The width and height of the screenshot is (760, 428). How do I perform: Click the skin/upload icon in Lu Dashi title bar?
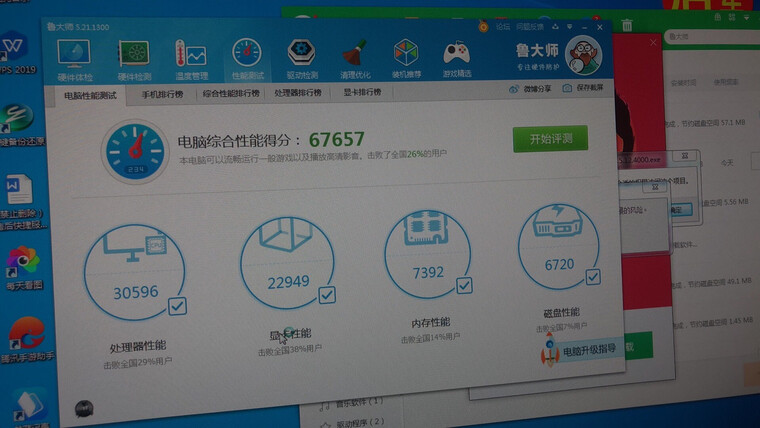click(x=555, y=27)
